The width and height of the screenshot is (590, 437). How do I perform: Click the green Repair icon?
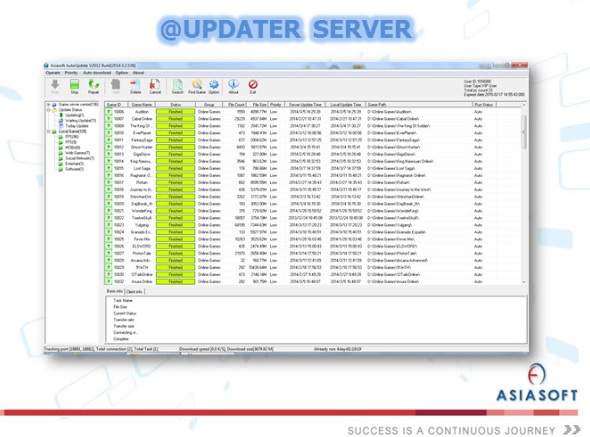click(93, 86)
